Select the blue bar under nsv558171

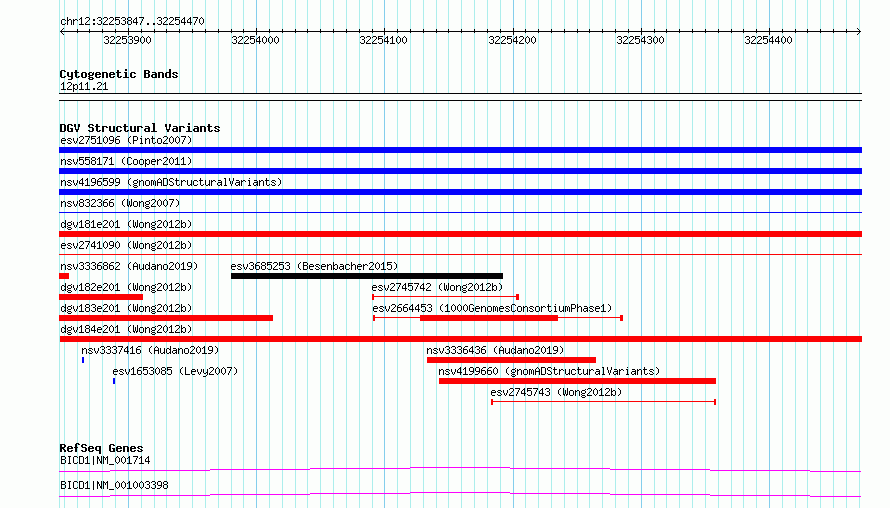[x=460, y=171]
